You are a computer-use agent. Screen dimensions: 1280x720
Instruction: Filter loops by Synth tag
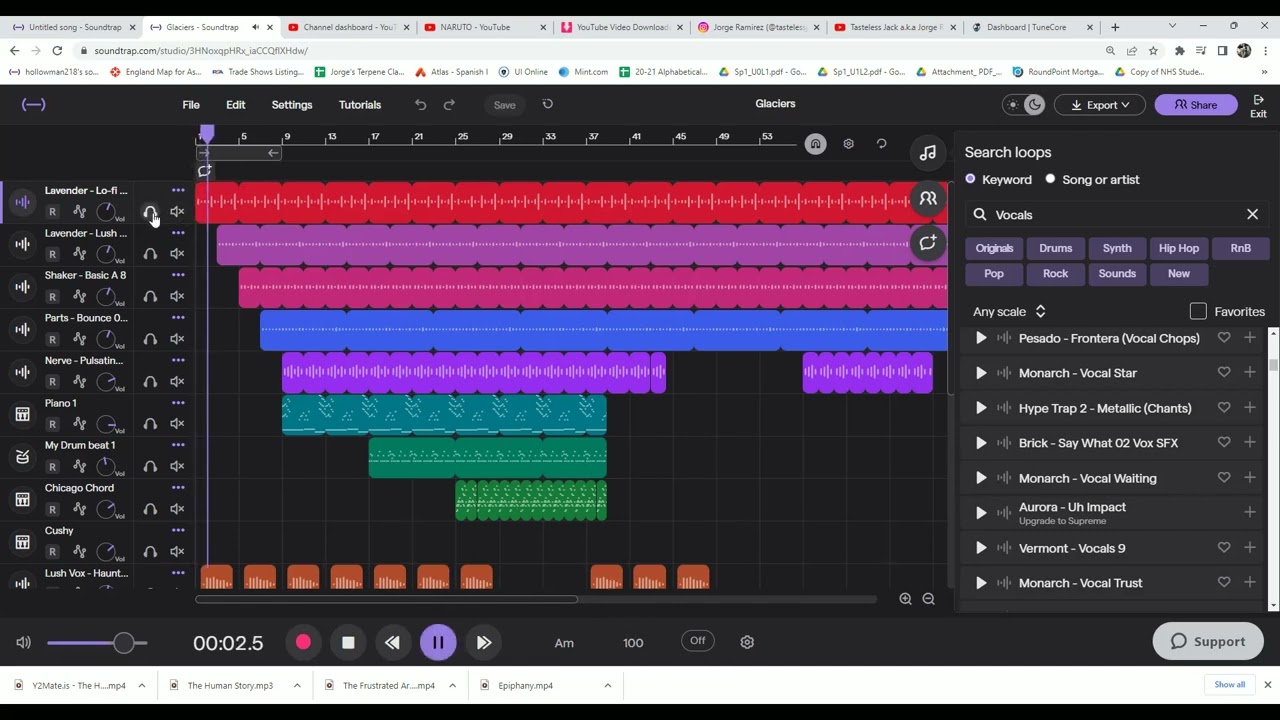pyautogui.click(x=1117, y=248)
